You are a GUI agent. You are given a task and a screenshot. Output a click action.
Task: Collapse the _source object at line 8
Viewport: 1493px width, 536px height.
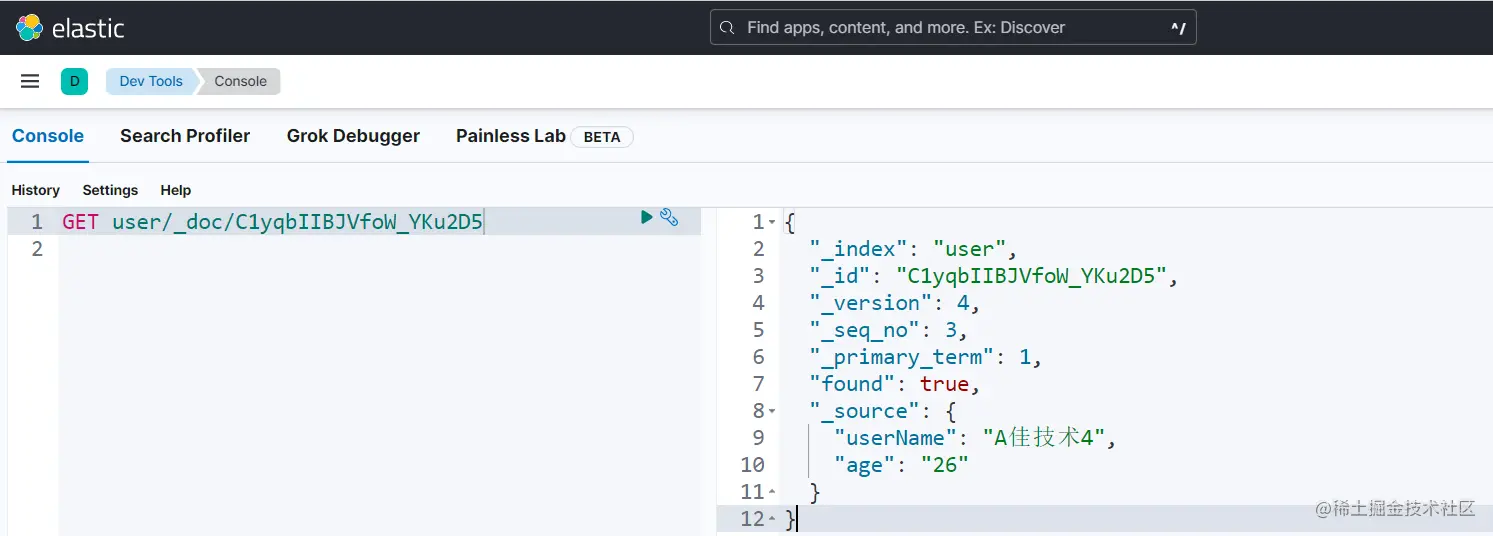(772, 411)
